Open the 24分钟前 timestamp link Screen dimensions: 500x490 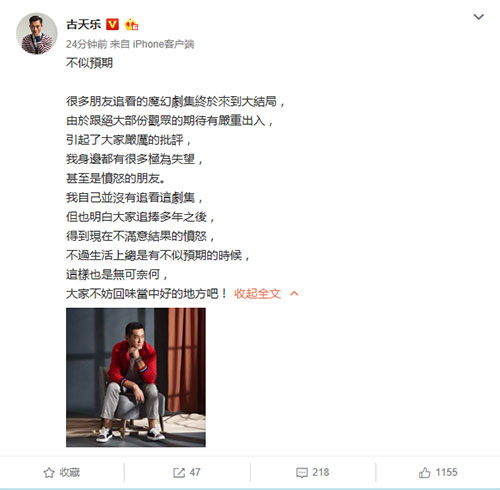[87, 44]
